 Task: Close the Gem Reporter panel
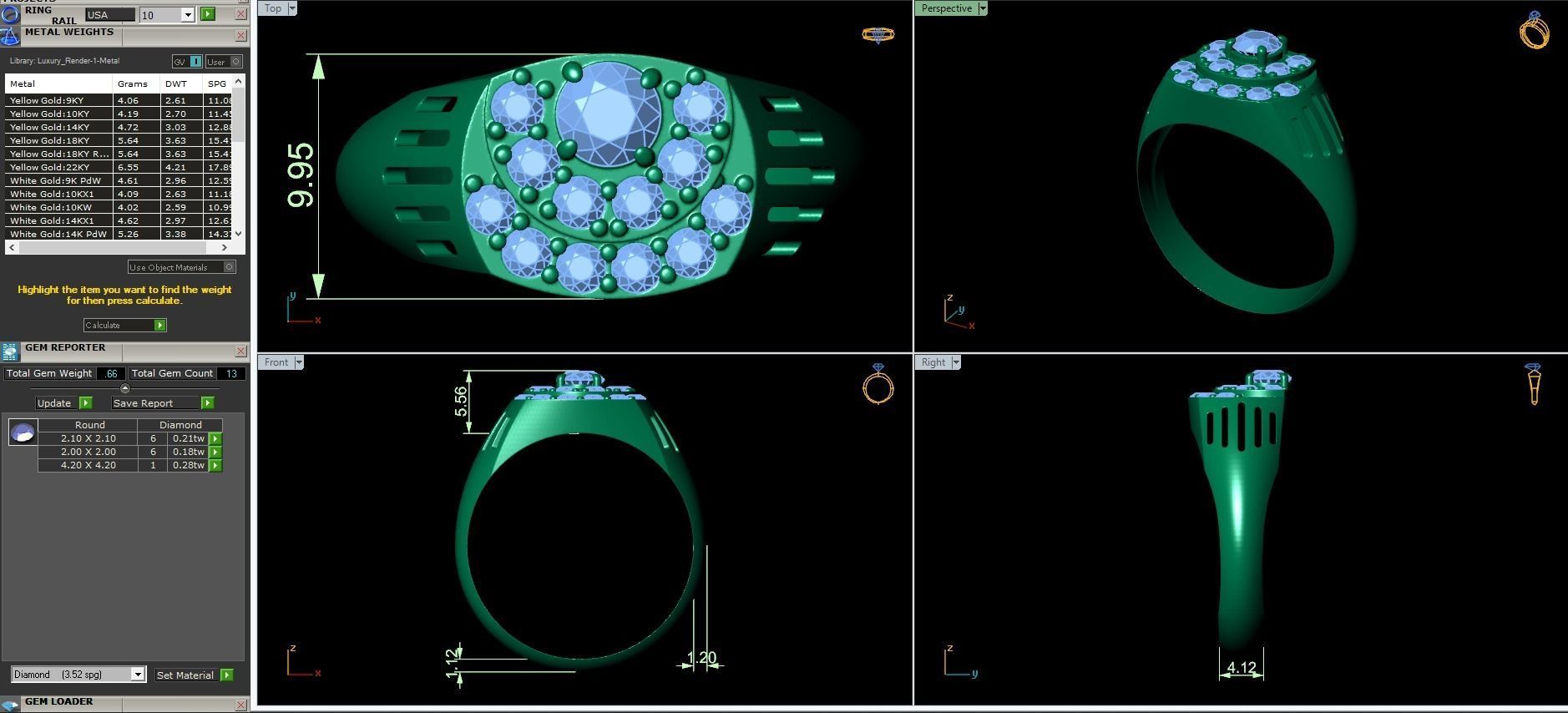tap(240, 351)
